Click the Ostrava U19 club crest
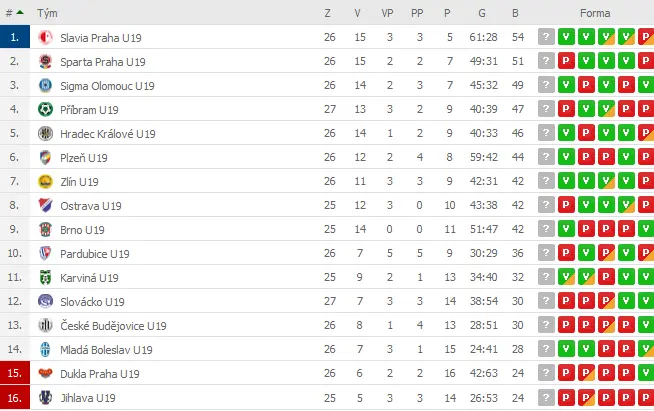654x411 pixels. (x=45, y=206)
